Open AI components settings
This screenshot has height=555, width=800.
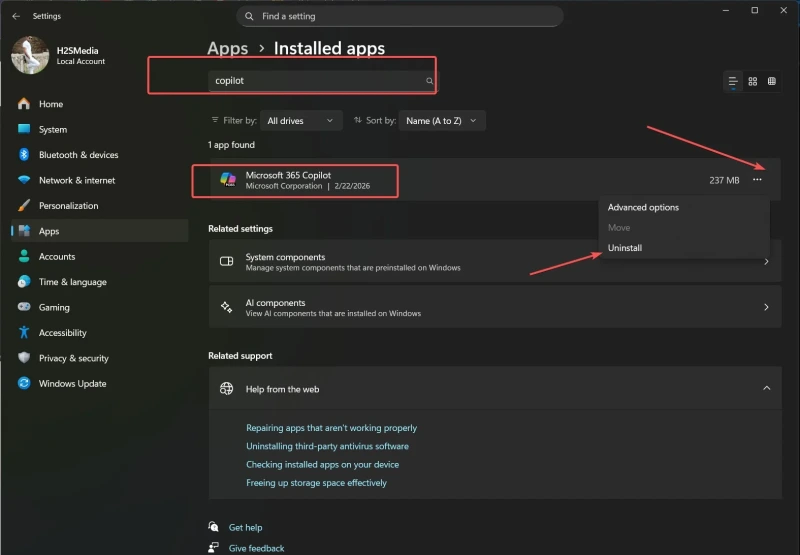click(494, 308)
